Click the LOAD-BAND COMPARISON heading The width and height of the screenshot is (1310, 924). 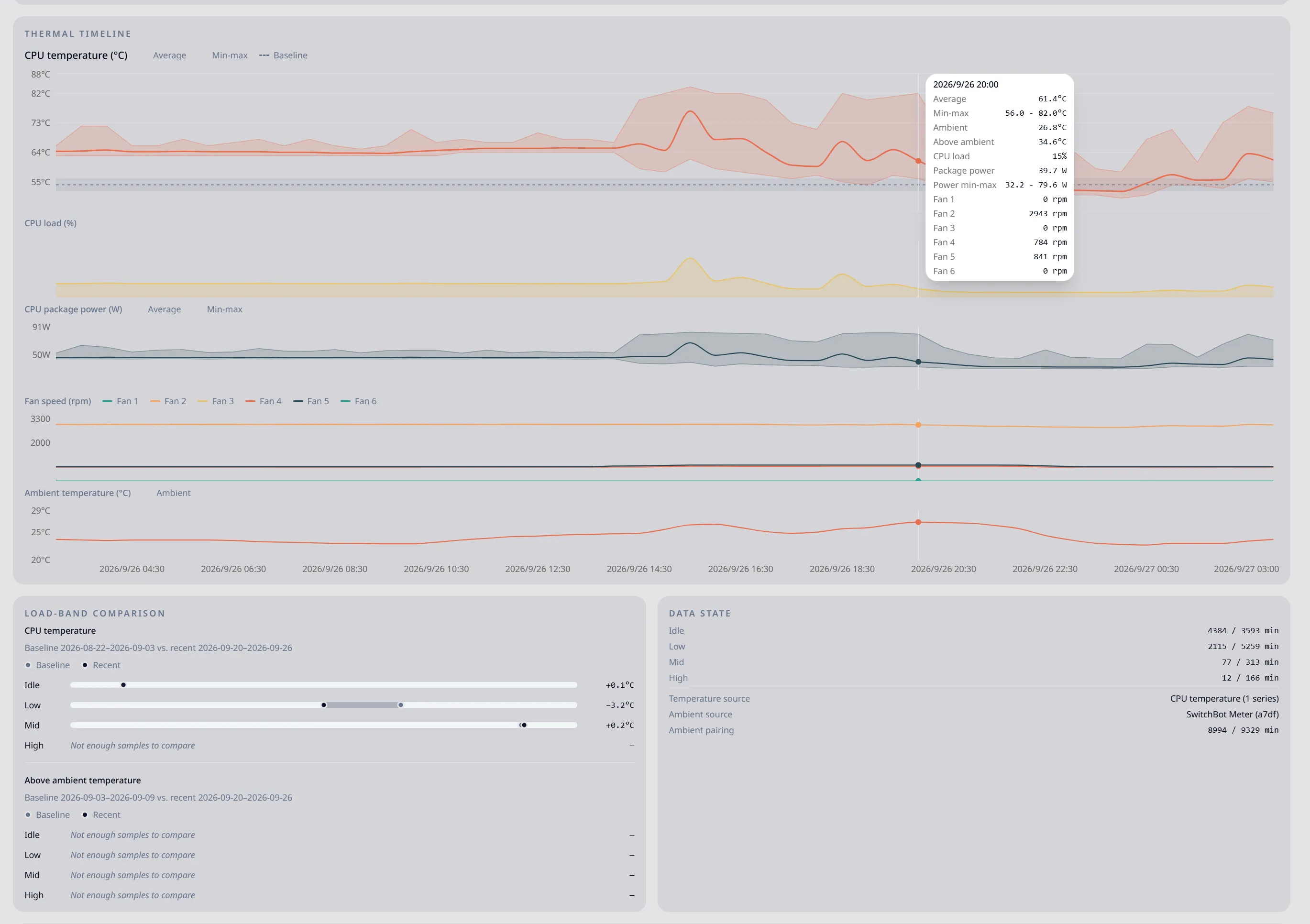[x=95, y=613]
